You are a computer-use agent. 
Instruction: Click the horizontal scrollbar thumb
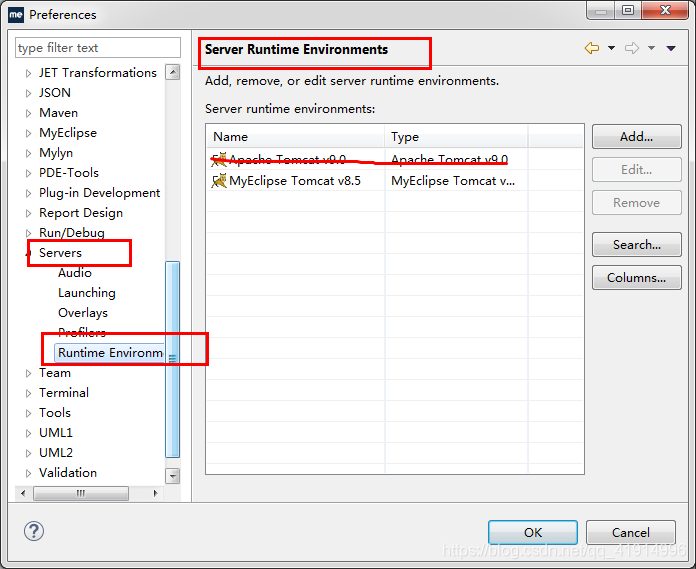click(81, 493)
